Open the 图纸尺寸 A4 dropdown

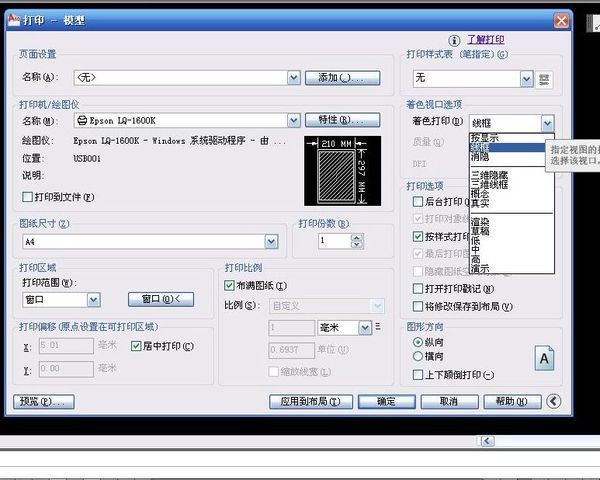pos(271,242)
